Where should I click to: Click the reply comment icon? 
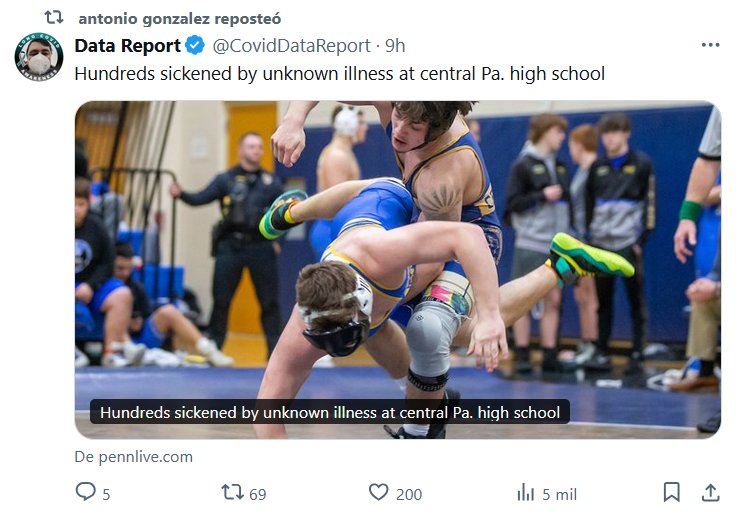86,492
